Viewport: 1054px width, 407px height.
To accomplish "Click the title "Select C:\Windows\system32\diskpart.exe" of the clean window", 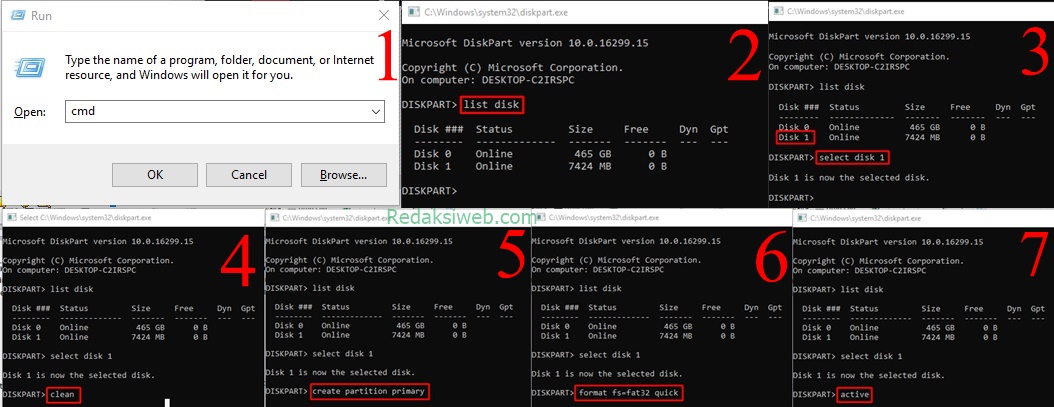I will tap(85, 218).
